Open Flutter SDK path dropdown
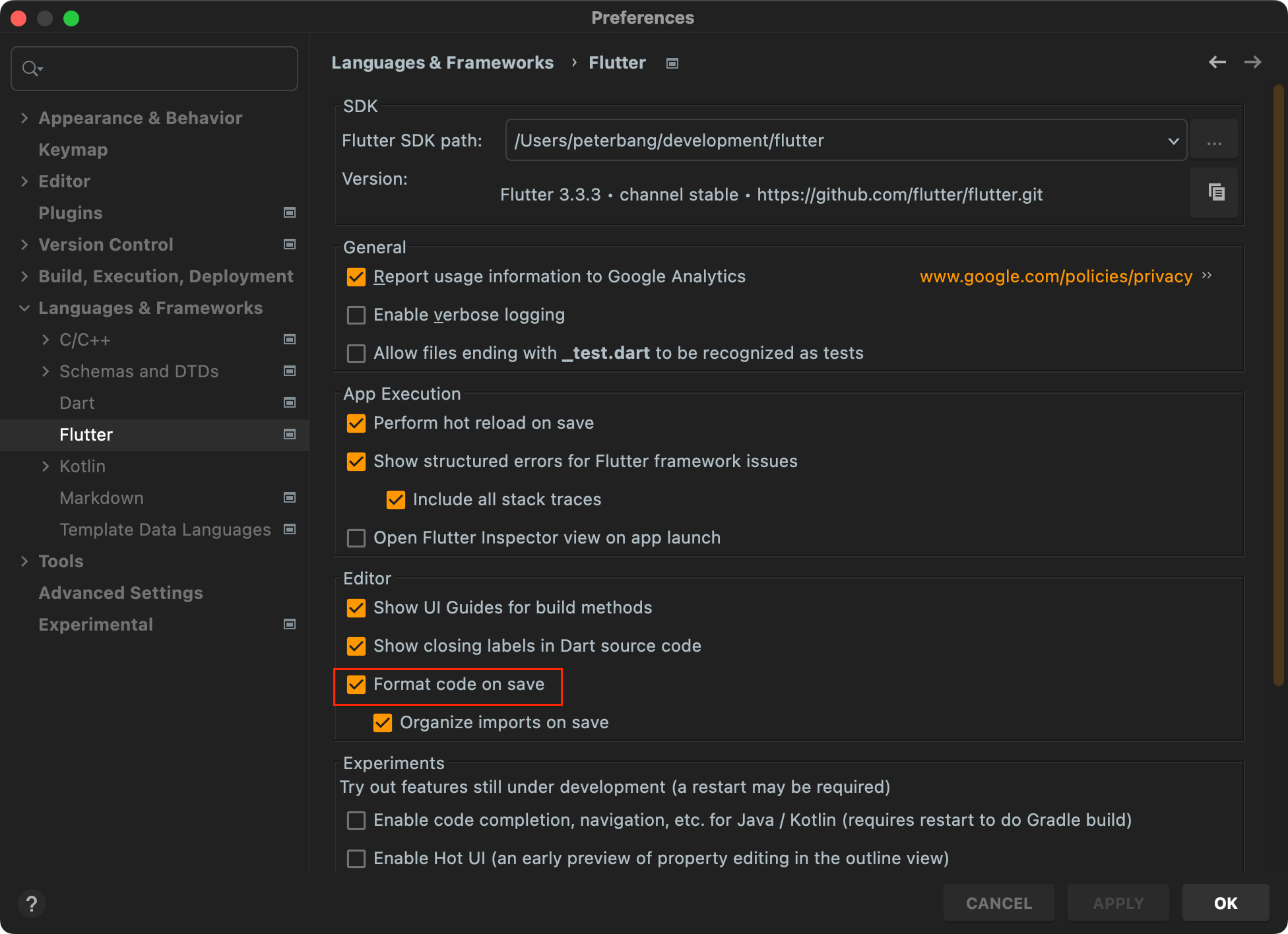 (x=1173, y=140)
